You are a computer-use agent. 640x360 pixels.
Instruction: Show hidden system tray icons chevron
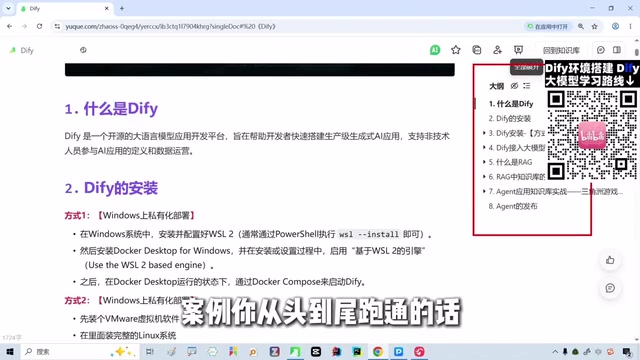(555, 351)
